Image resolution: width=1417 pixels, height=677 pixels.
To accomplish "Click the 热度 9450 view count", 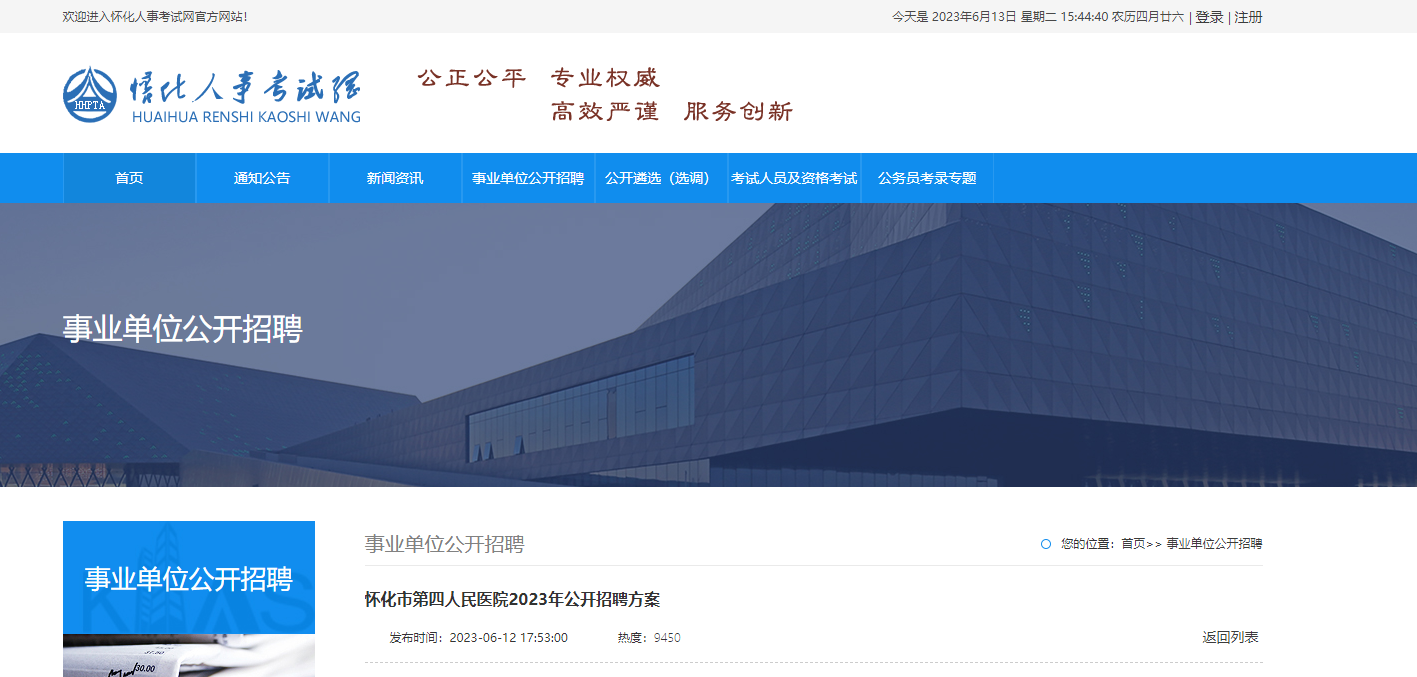I will tap(649, 638).
